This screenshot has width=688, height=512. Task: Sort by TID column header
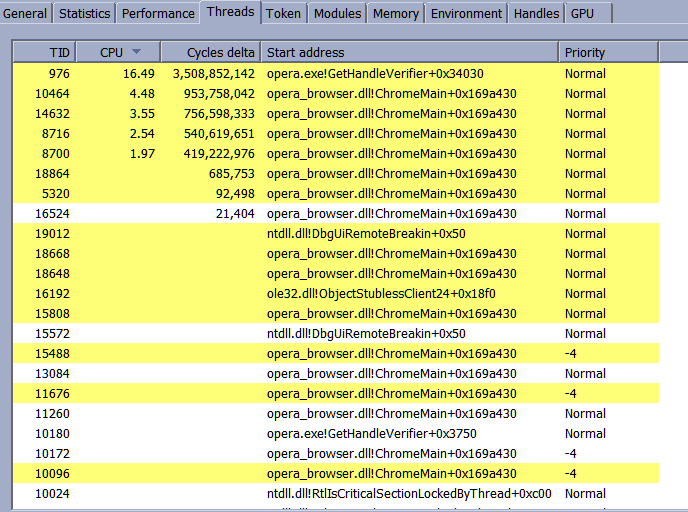[44, 52]
